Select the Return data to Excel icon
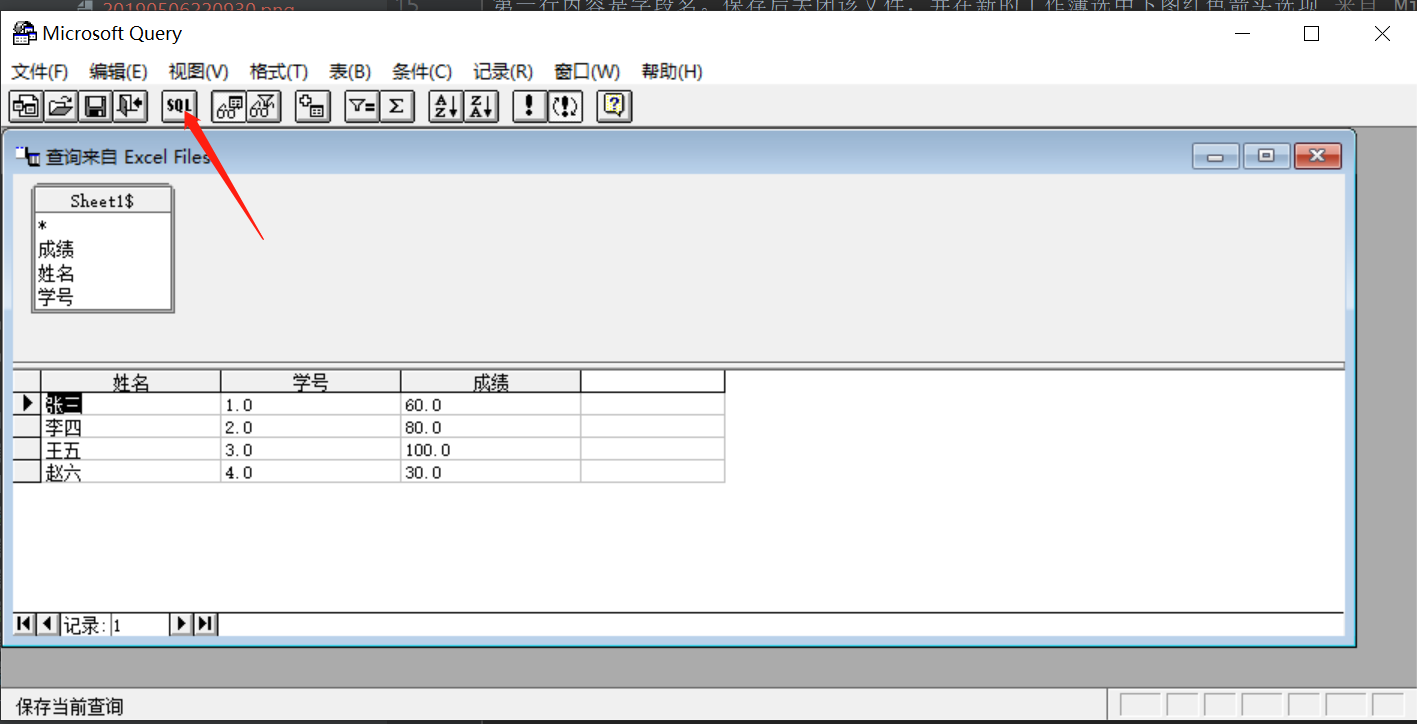The width and height of the screenshot is (1417, 724). tap(128, 106)
